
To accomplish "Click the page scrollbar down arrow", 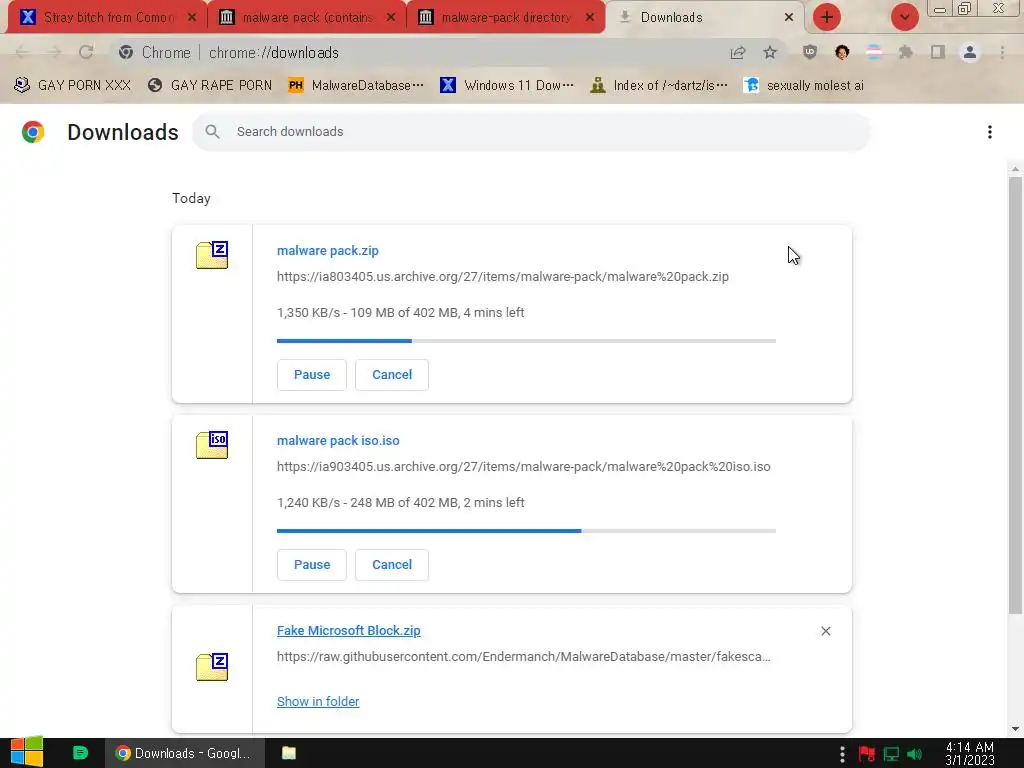I will [1015, 729].
